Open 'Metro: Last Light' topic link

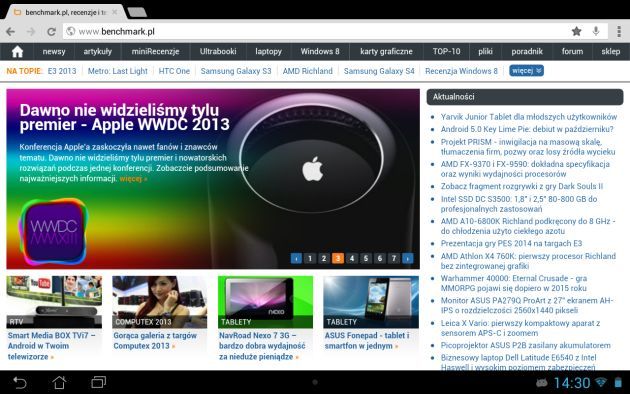(118, 71)
